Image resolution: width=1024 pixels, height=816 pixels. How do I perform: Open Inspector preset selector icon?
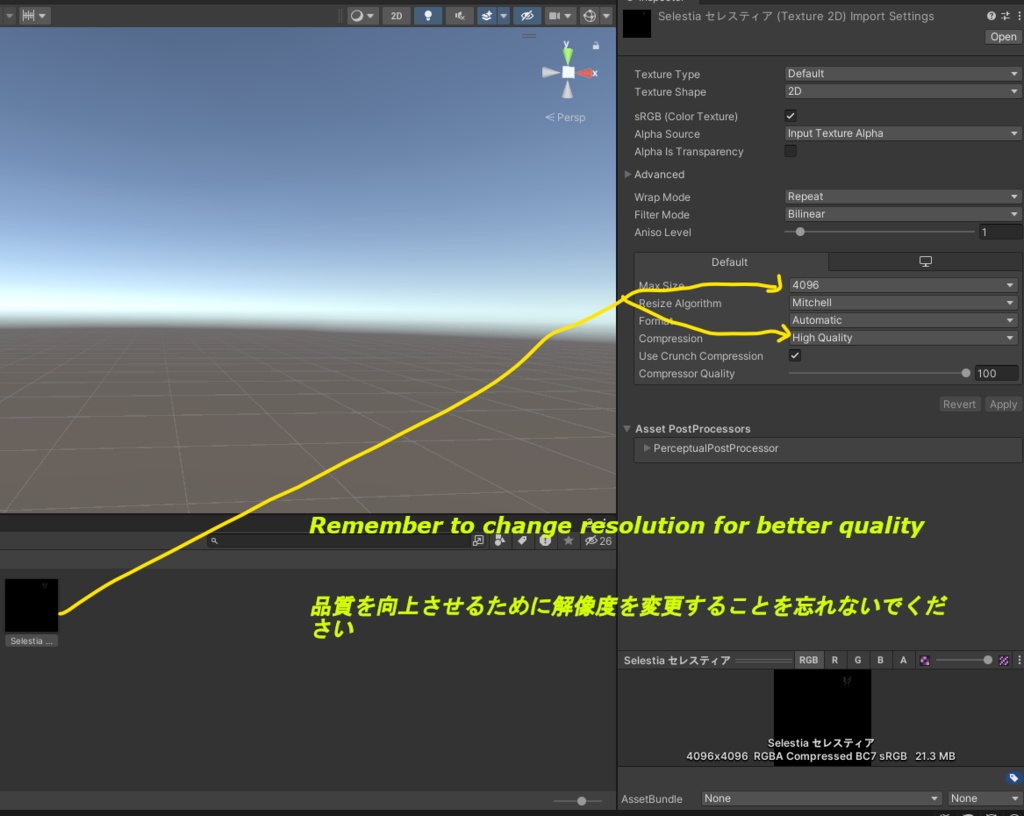click(1005, 16)
